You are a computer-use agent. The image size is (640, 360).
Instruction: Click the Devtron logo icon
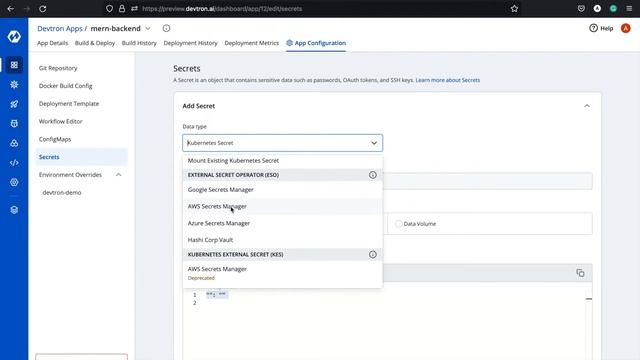[14, 36]
